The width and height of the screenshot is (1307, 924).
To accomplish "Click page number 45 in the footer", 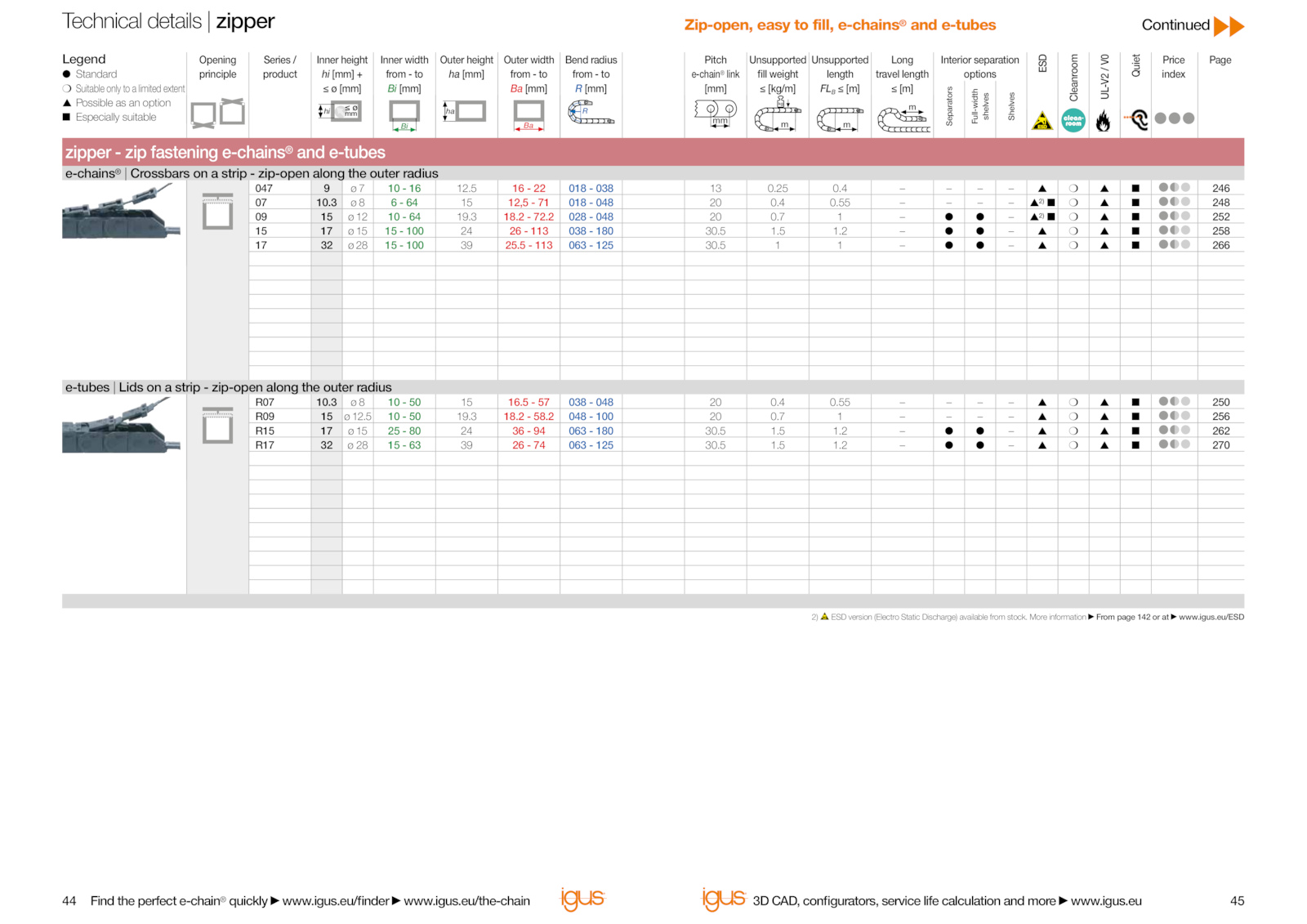I will click(x=1237, y=901).
